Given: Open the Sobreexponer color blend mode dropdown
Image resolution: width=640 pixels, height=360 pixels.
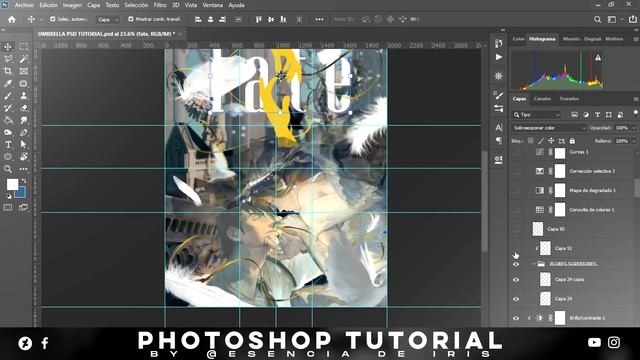Looking at the screenshot, I should click(x=549, y=128).
